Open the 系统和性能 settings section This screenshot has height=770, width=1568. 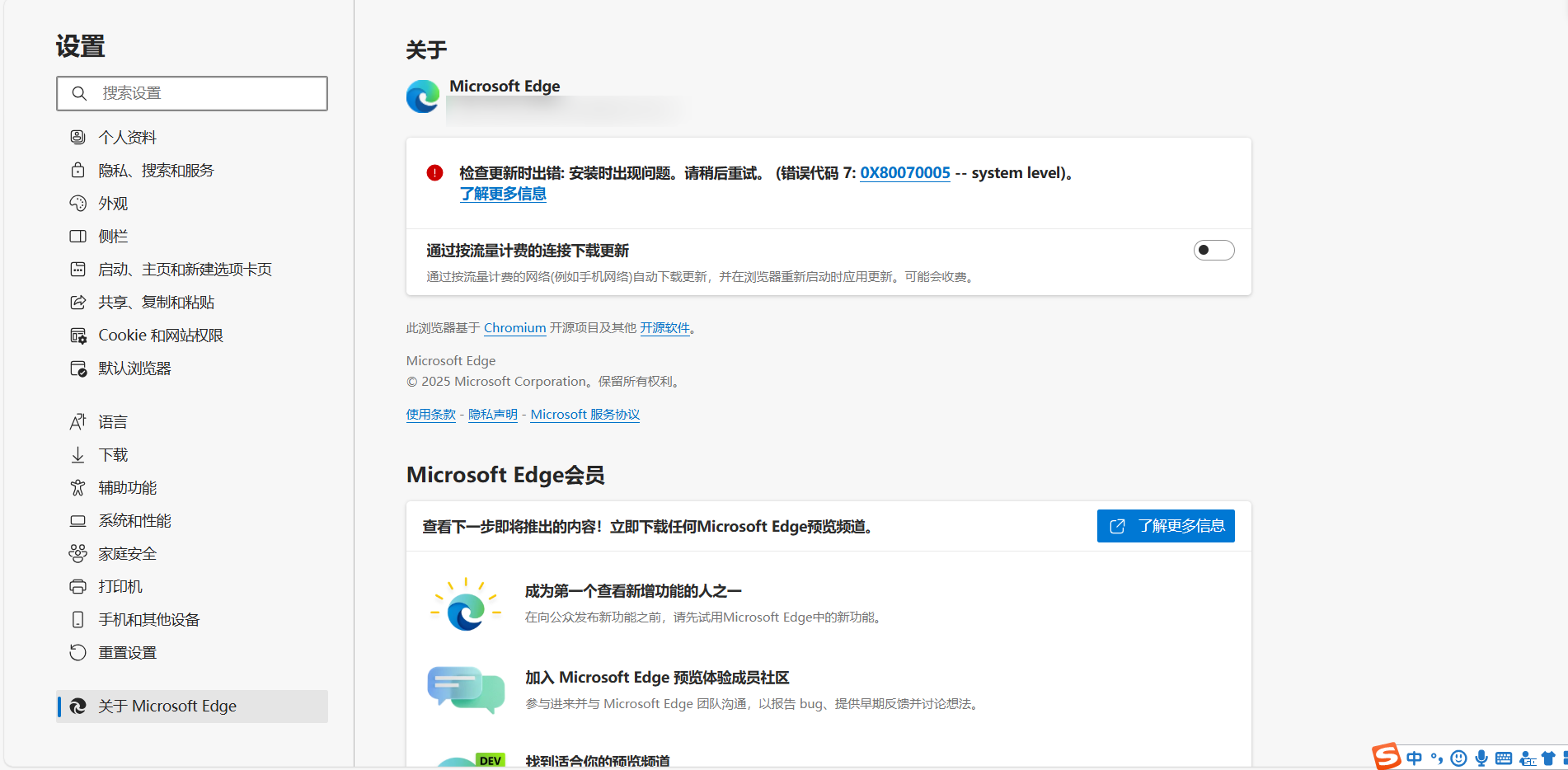(134, 521)
